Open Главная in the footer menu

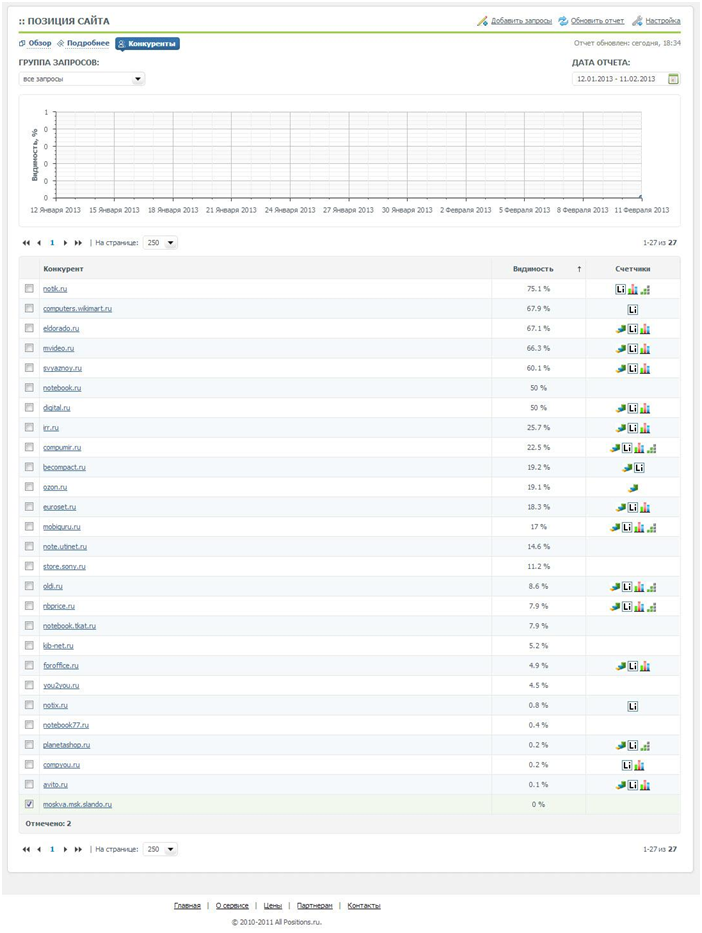tap(187, 906)
